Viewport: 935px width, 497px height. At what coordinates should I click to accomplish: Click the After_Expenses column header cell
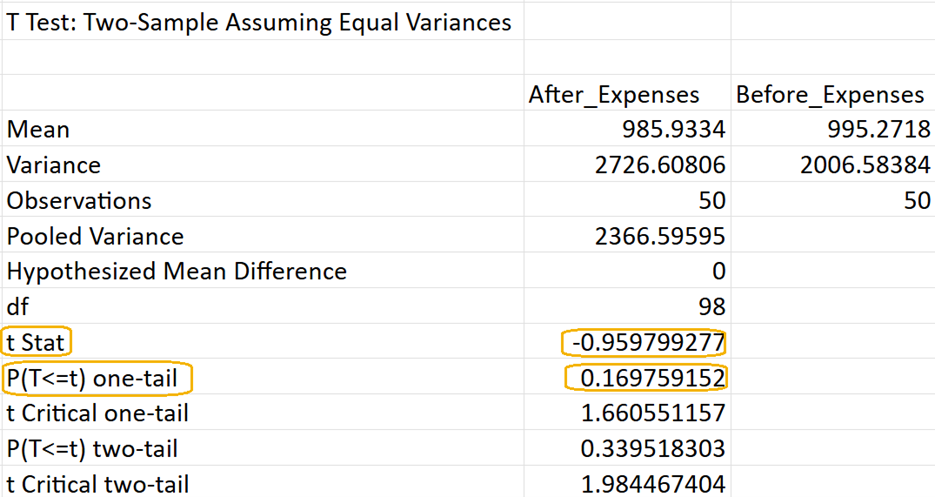click(614, 94)
